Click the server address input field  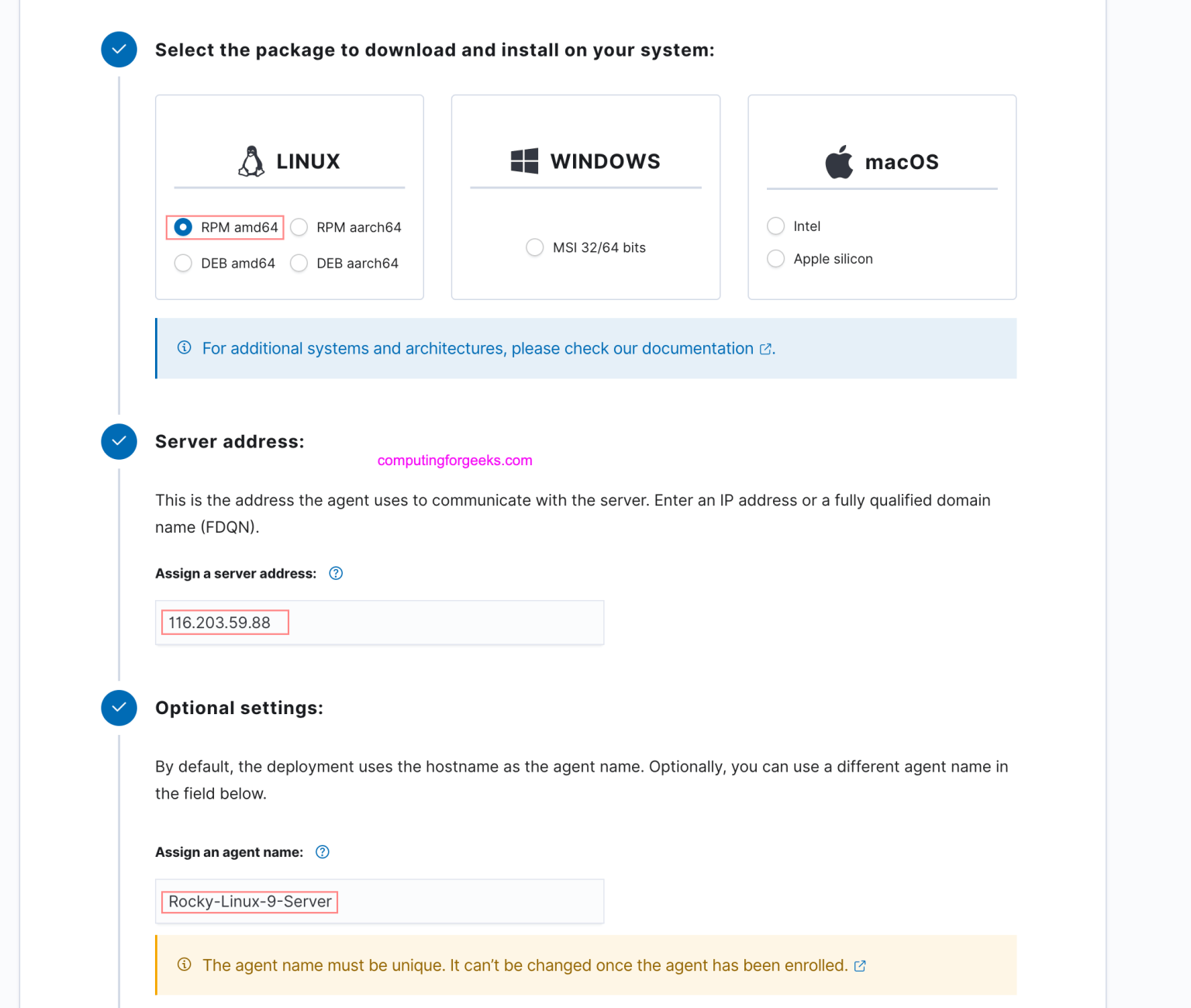(379, 623)
